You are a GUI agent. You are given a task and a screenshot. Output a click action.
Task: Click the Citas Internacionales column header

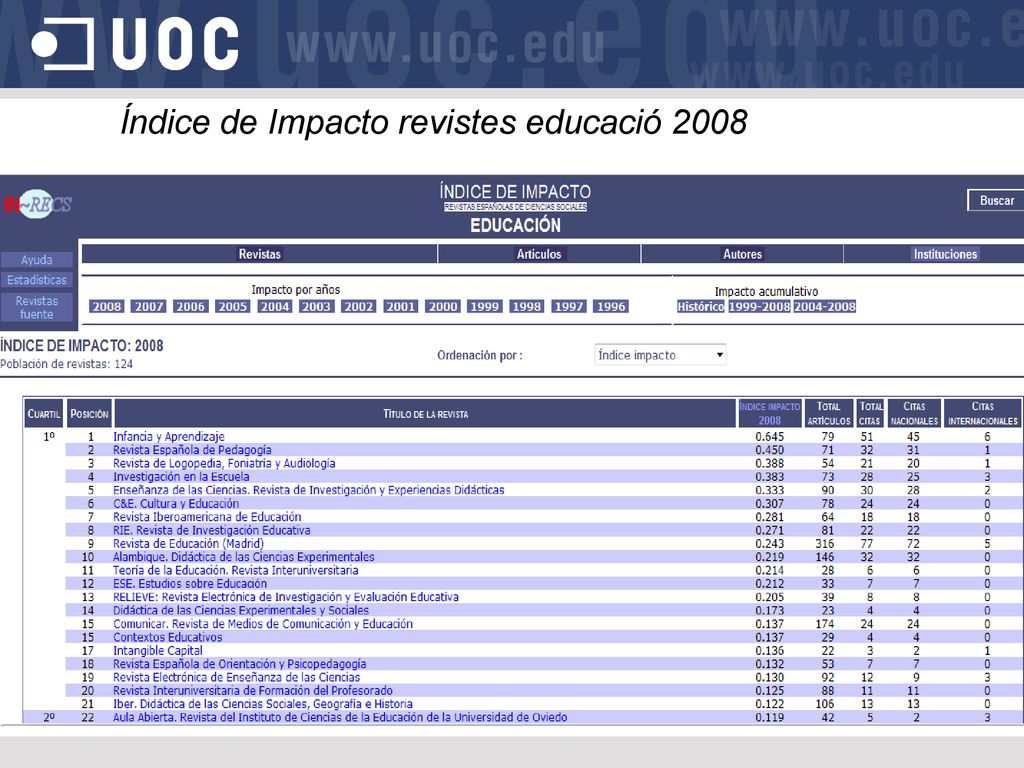pos(983,413)
